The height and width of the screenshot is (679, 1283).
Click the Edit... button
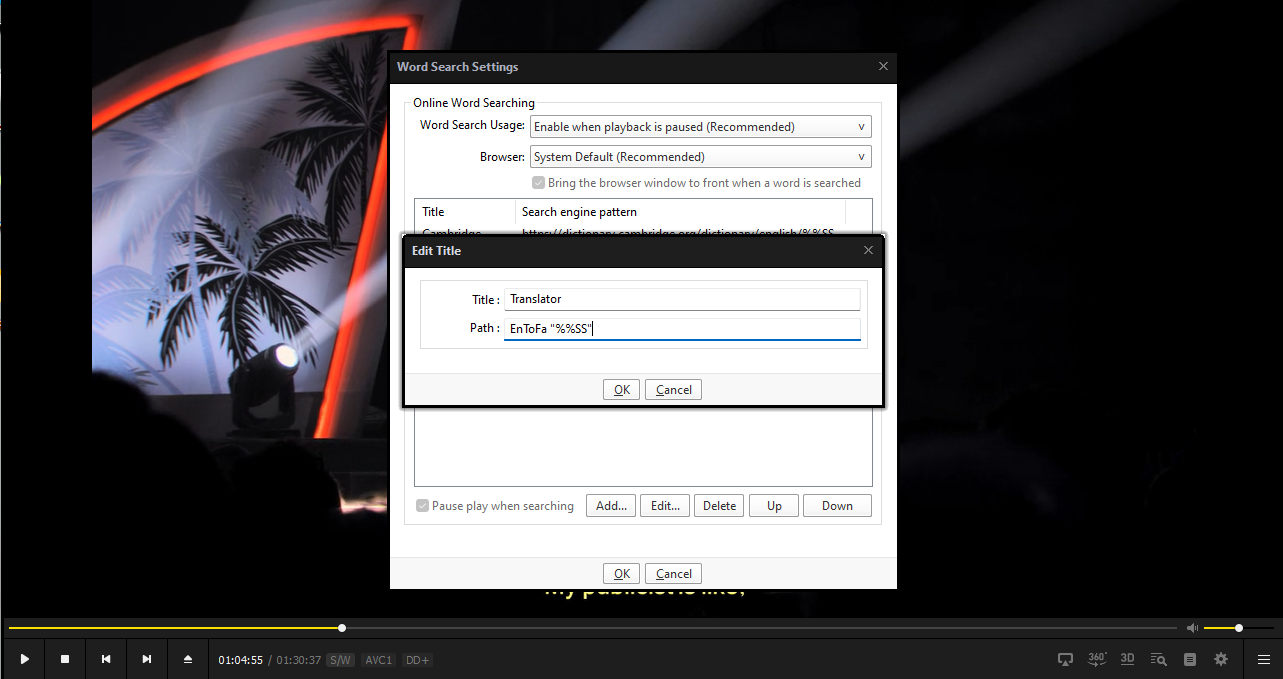point(665,506)
